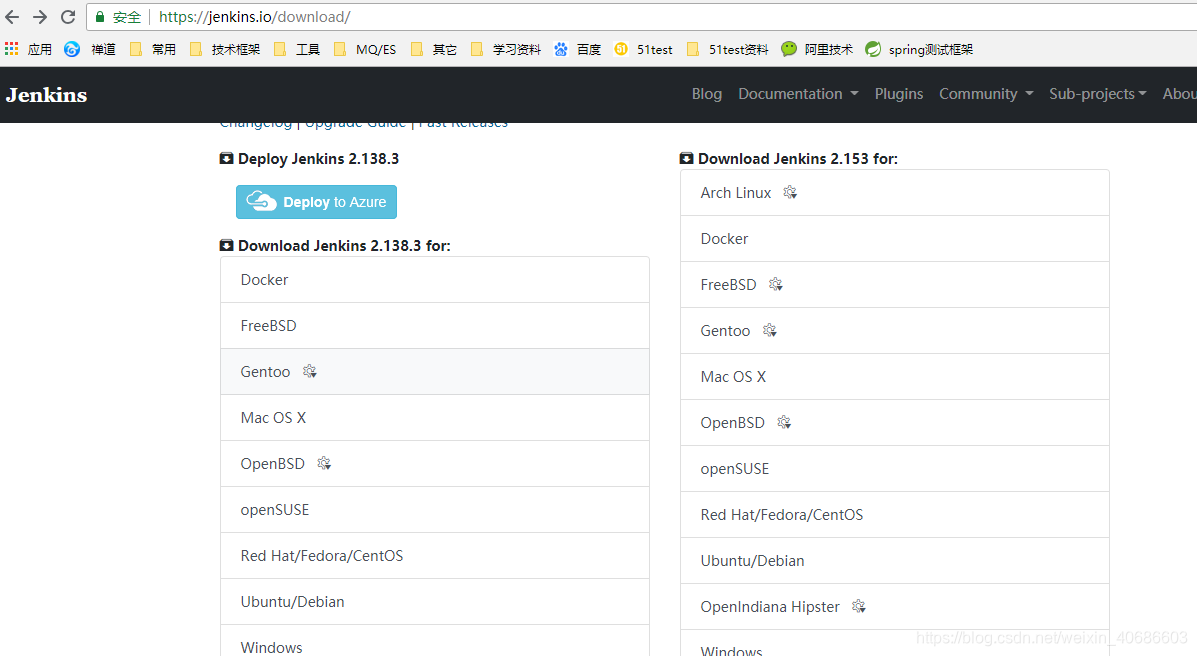
Task: Open the apps grid bookmark icon
Action: (11, 50)
